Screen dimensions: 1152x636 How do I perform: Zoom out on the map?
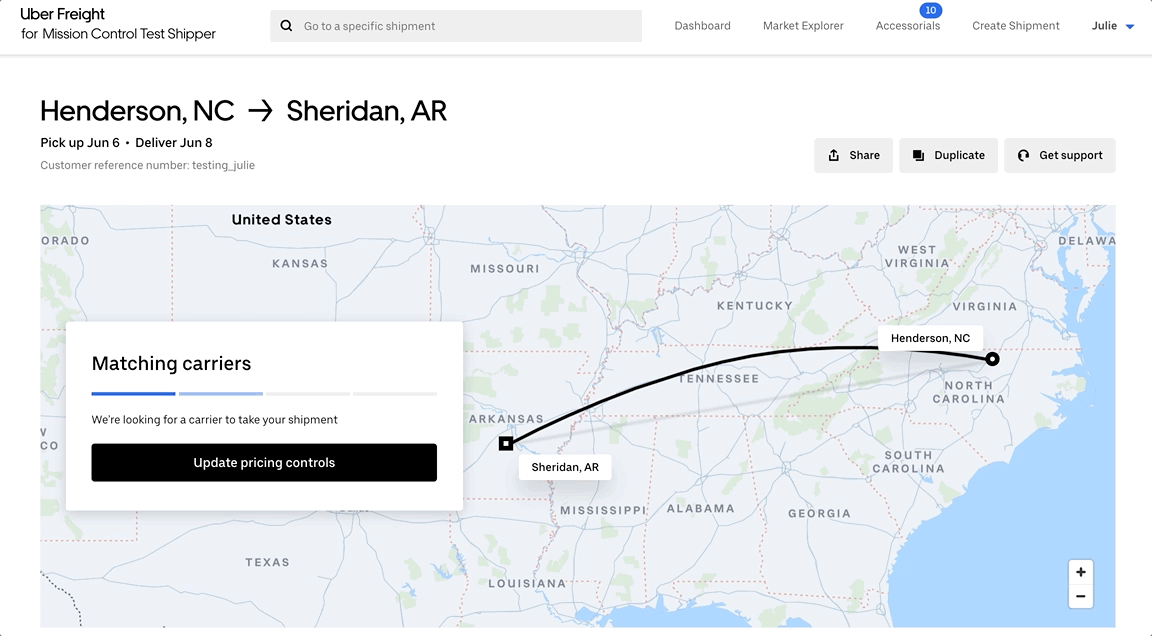coord(1080,597)
